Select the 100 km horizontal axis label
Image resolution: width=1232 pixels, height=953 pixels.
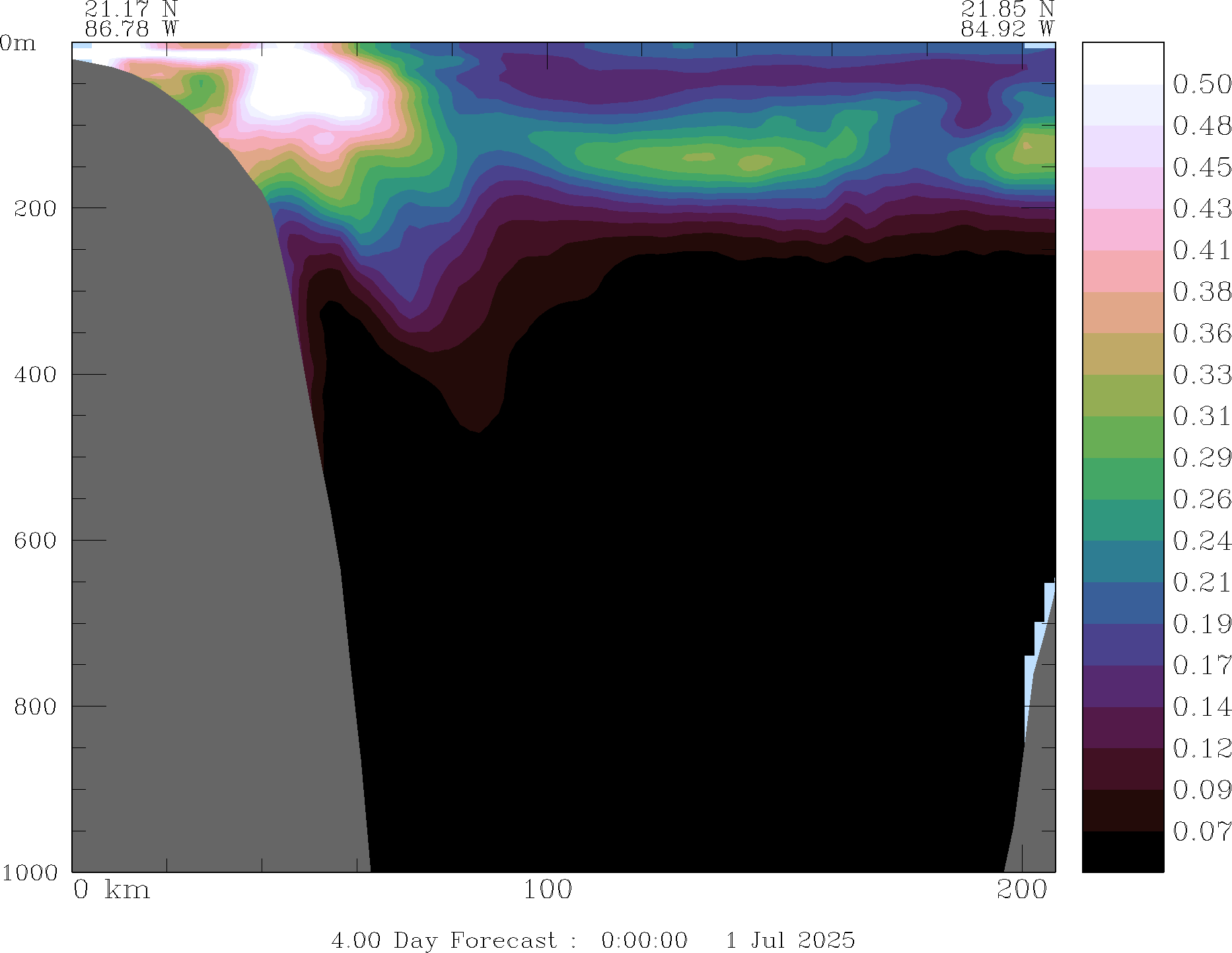[547, 890]
